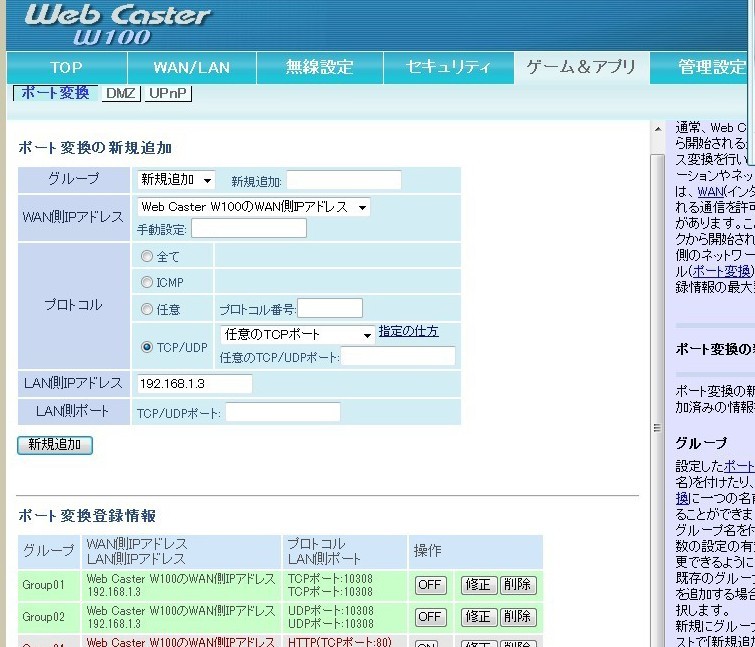Go to the セキュリティ tab
The width and height of the screenshot is (755, 647).
[x=448, y=67]
